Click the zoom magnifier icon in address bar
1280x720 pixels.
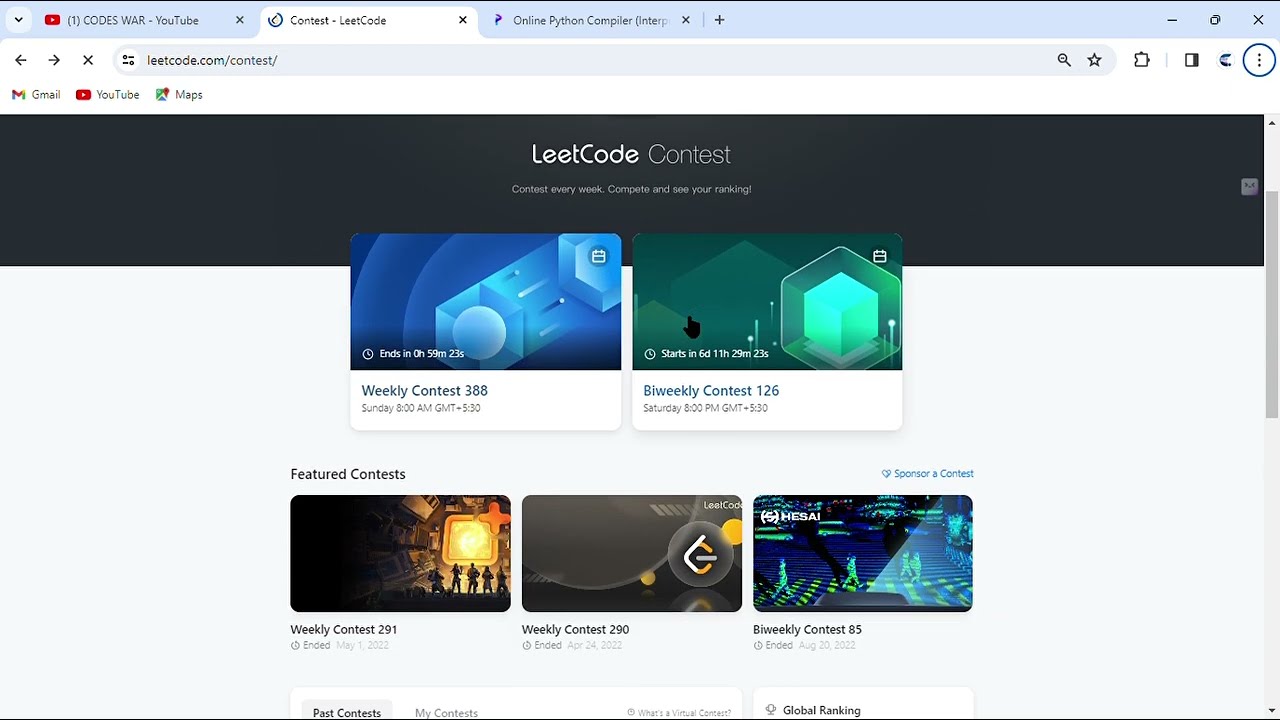(1064, 60)
